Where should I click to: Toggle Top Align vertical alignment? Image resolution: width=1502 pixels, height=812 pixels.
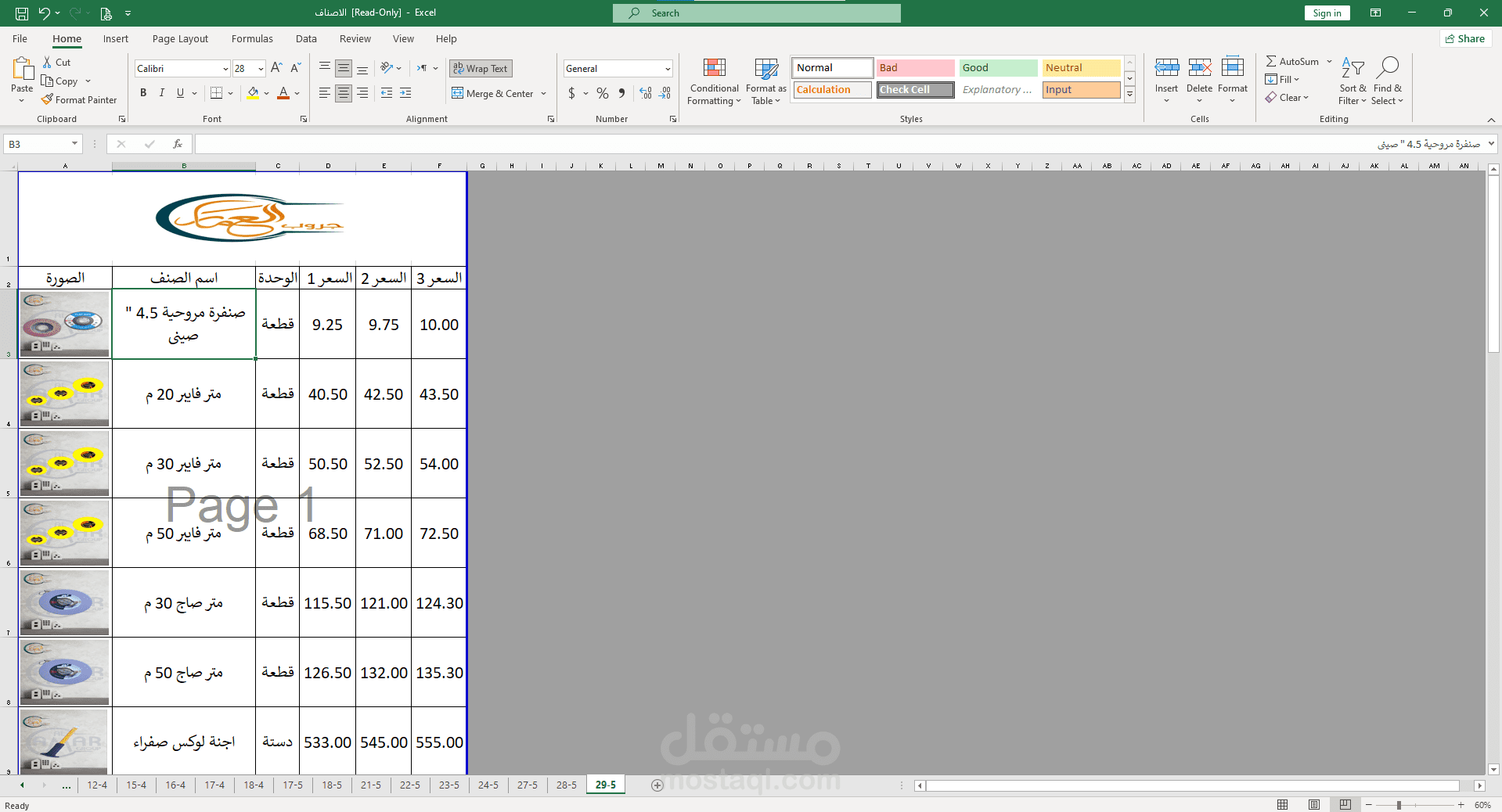tap(325, 68)
